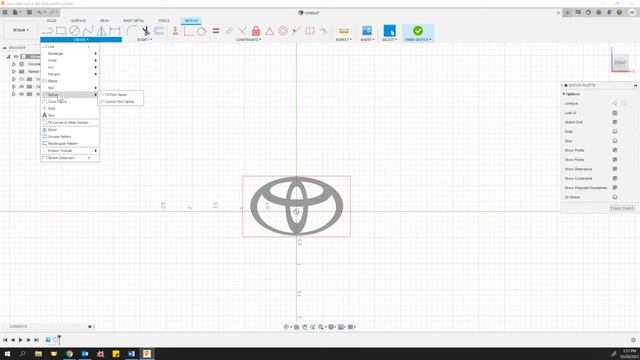Image resolution: width=640 pixels, height=360 pixels.
Task: Click the Undo arrow icon
Action: 40,12
